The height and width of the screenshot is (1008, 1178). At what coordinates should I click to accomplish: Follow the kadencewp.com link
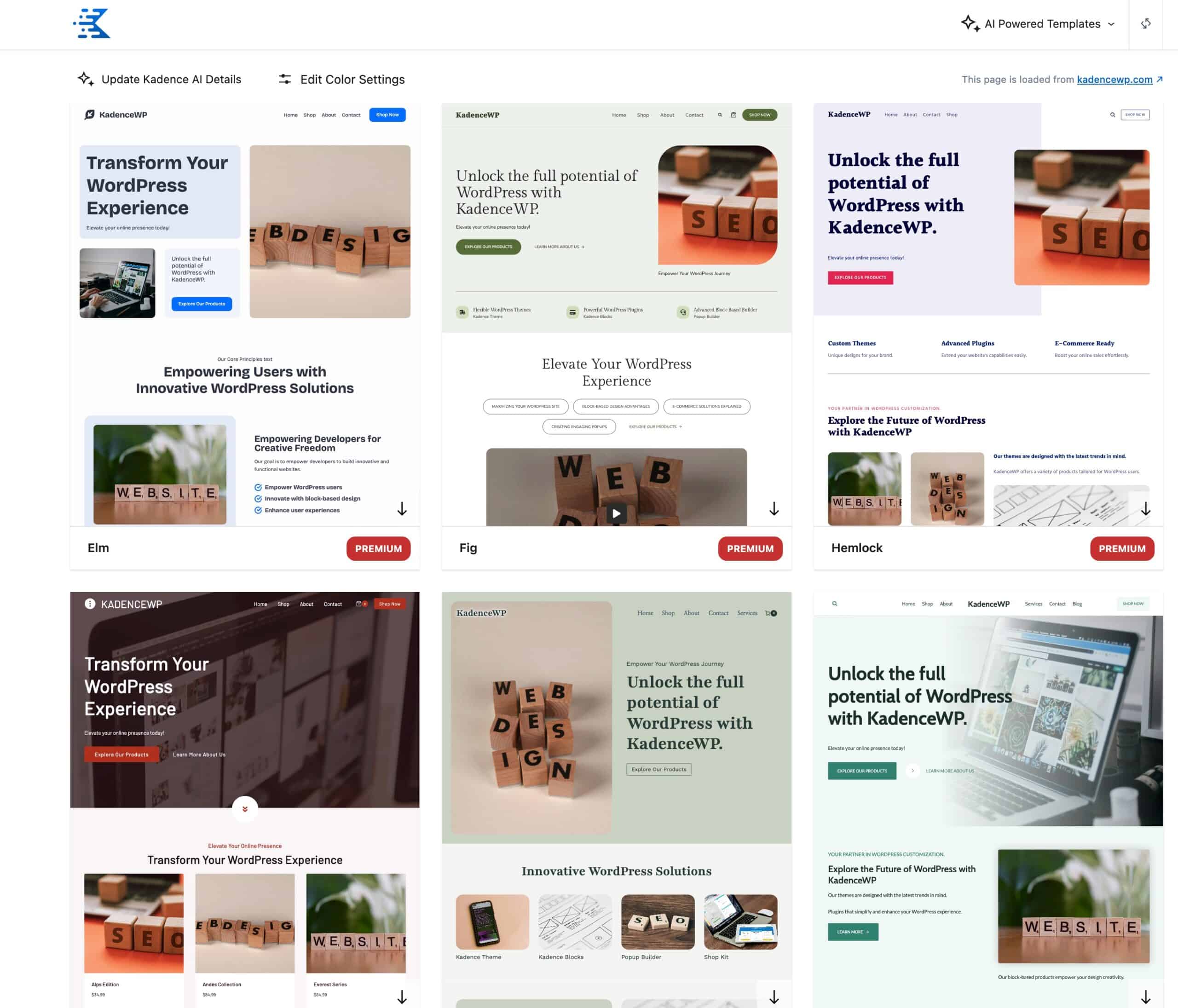point(1114,80)
